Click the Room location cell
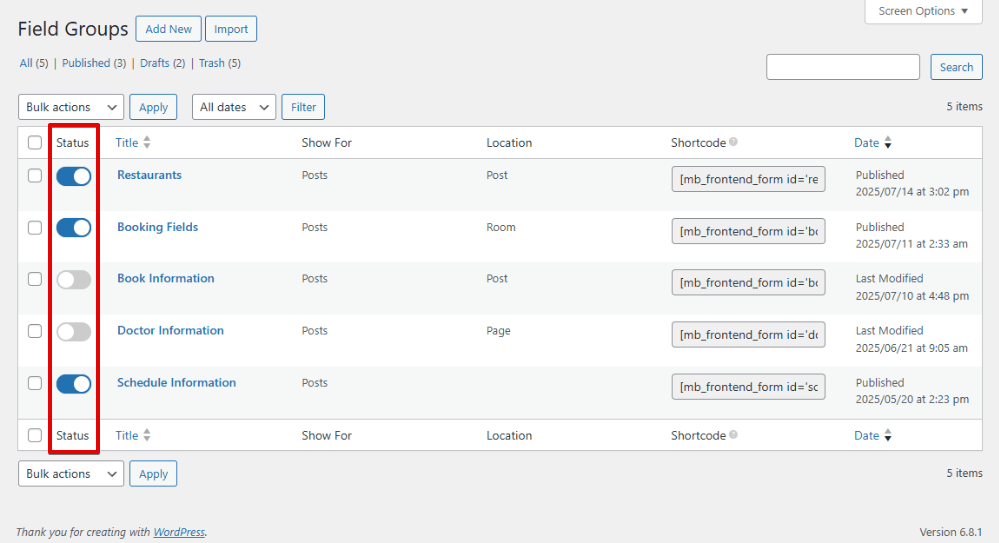The height and width of the screenshot is (543, 999). (x=501, y=227)
